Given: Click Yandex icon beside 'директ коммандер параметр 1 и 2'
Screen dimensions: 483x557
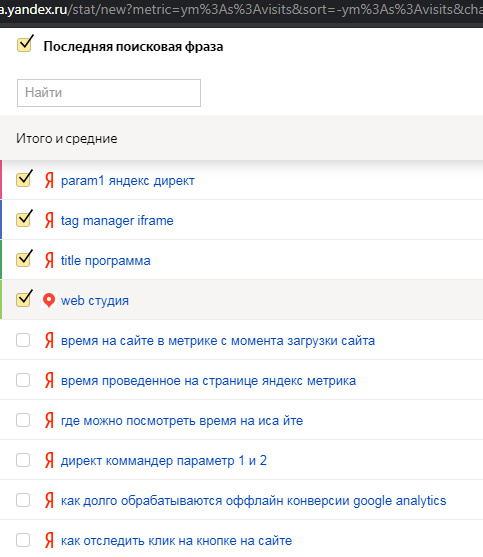Looking at the screenshot, I should pyautogui.click(x=49, y=460).
